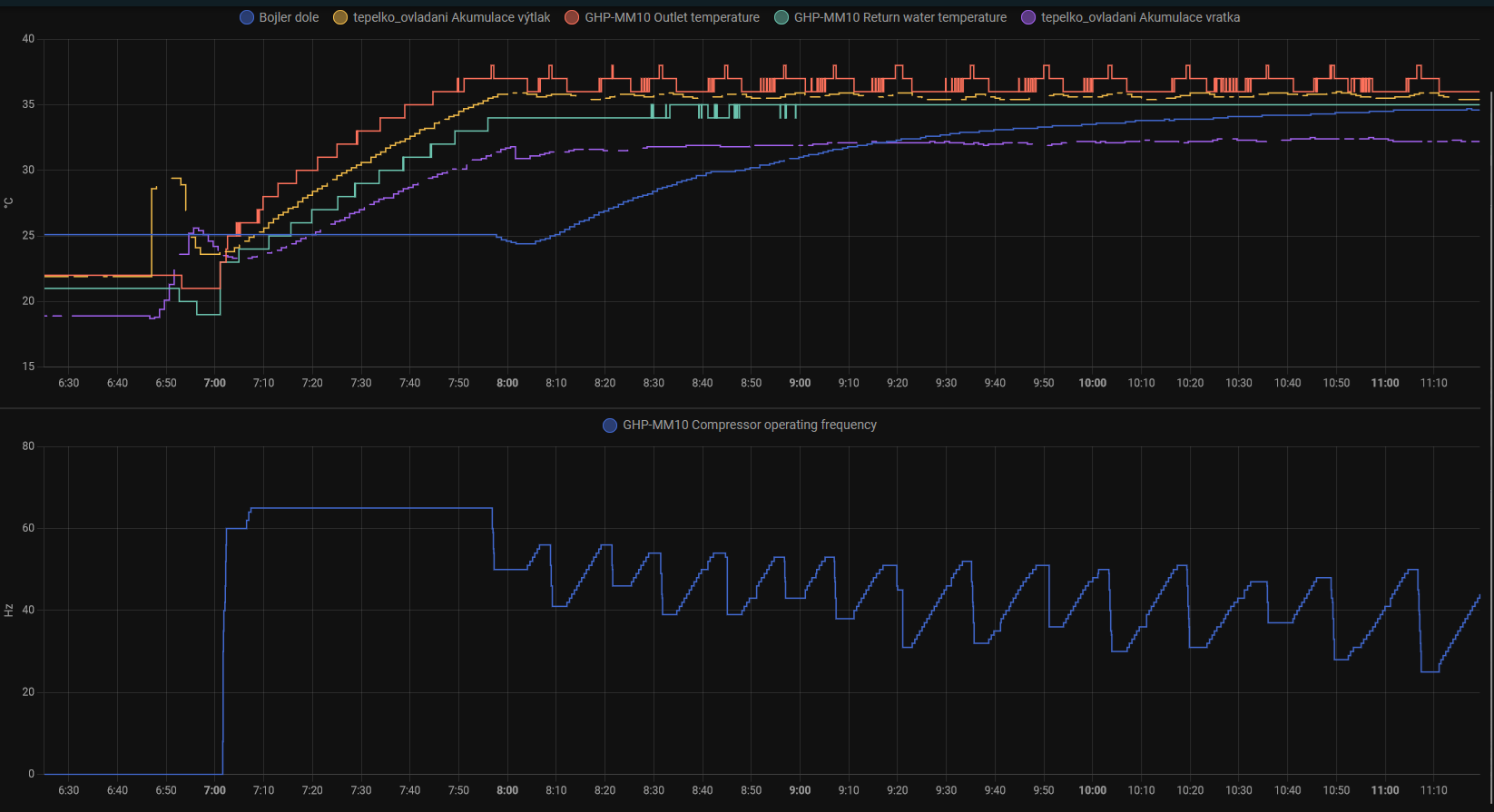Click the 60 tick on the Hz axis

point(29,528)
